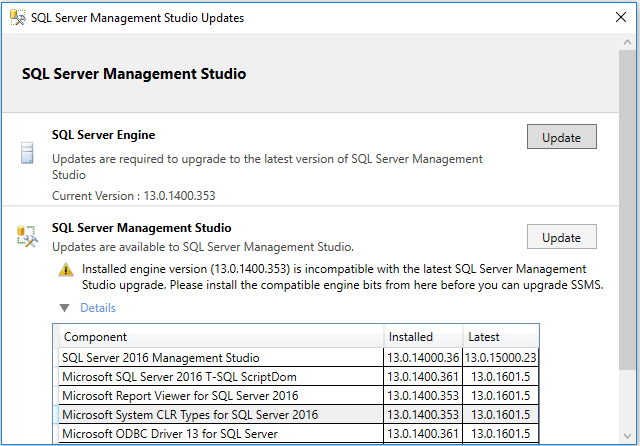Collapse the Details disclosure triangle

(x=65, y=308)
